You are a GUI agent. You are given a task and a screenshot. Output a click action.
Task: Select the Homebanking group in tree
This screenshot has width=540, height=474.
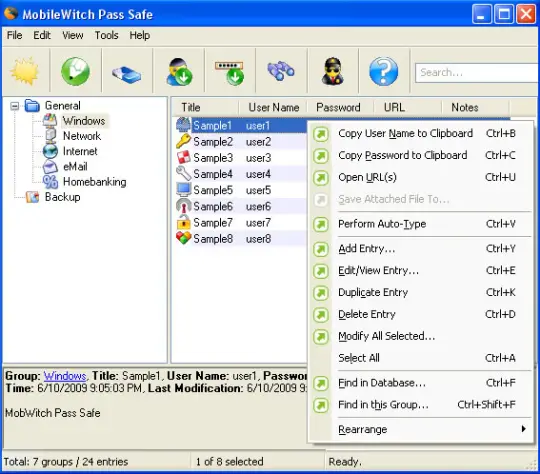click(95, 182)
